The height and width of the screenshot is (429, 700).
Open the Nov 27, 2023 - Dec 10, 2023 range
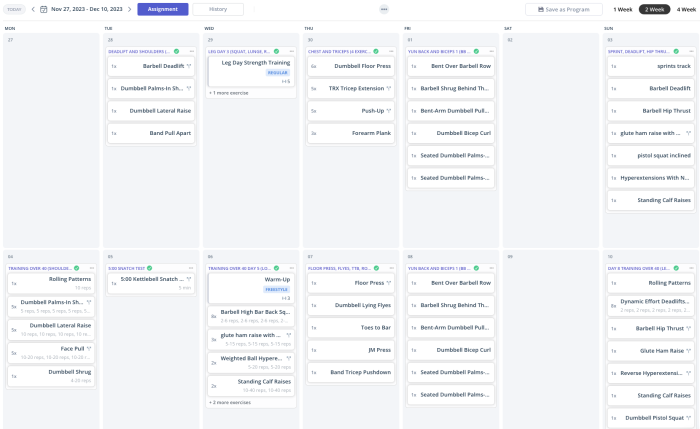click(87, 9)
